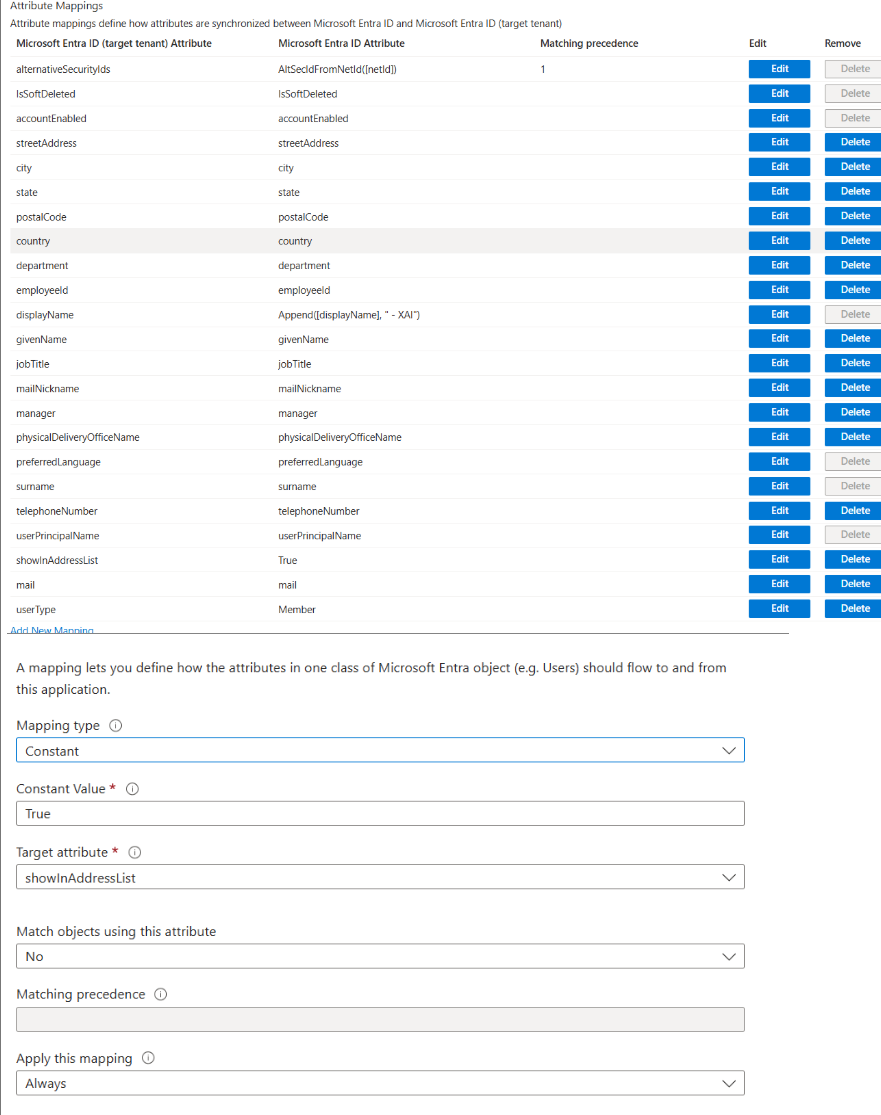Delete the mail mapping

tap(855, 584)
